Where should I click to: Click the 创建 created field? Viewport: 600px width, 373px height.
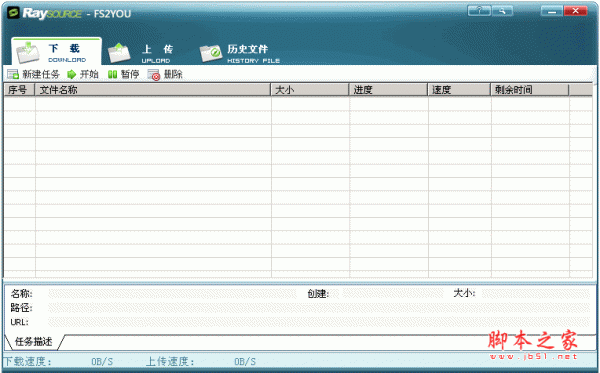tap(392, 294)
